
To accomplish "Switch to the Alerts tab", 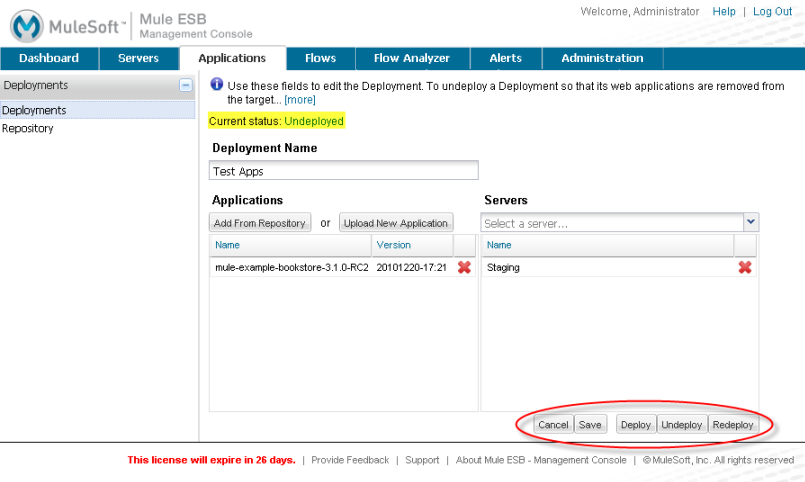I will [x=505, y=58].
